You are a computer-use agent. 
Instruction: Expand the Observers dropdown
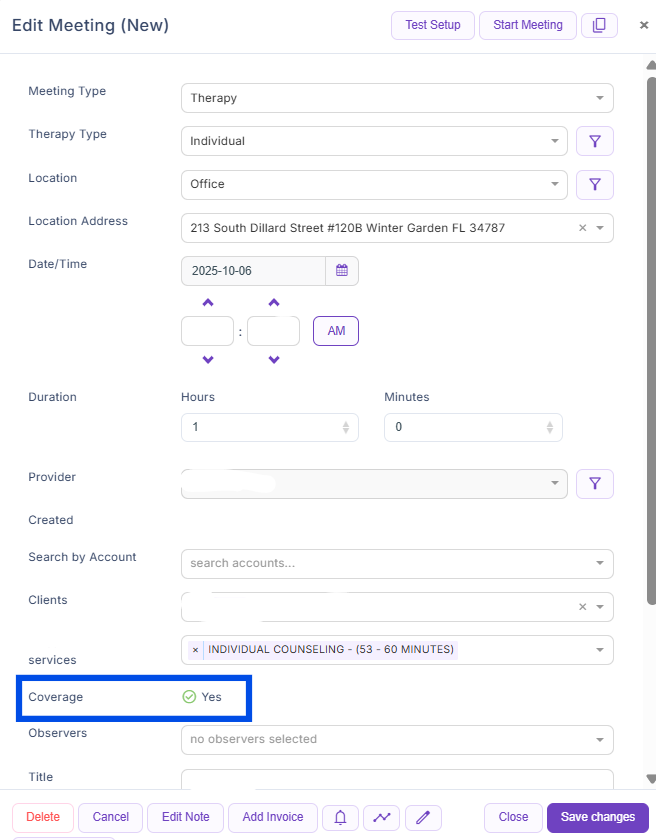tap(599, 740)
